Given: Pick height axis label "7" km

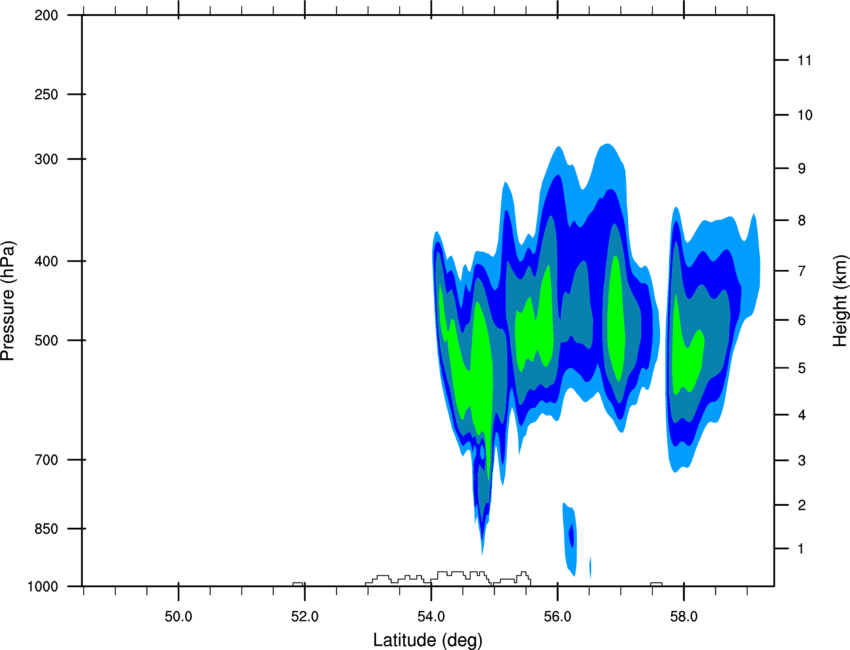Looking at the screenshot, I should [x=802, y=271].
